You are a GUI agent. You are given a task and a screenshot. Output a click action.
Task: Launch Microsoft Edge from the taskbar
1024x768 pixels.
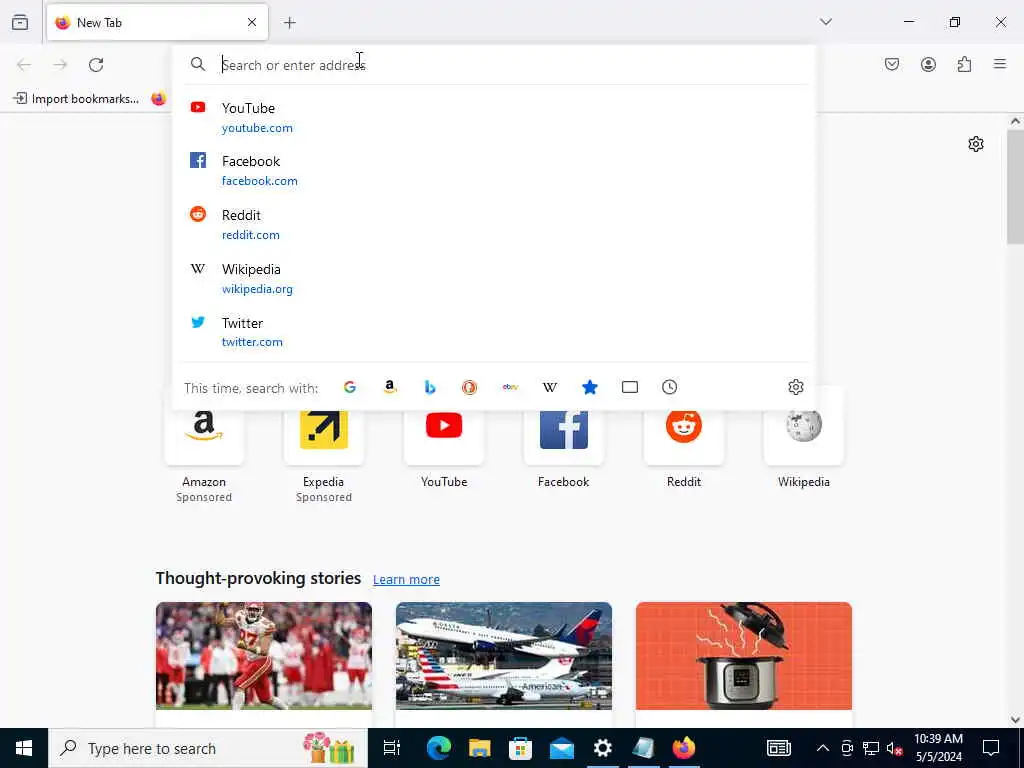439,748
